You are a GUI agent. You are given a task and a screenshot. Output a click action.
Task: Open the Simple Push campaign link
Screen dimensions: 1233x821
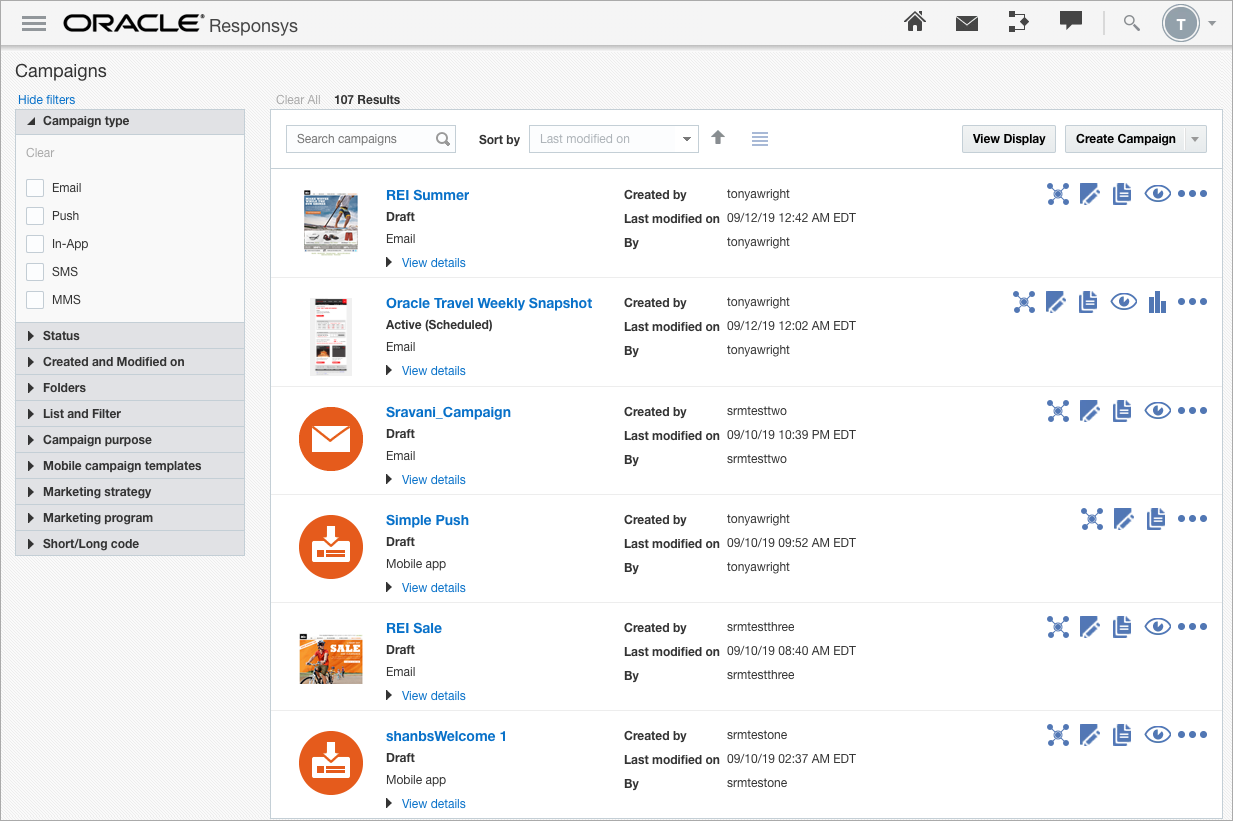427,520
